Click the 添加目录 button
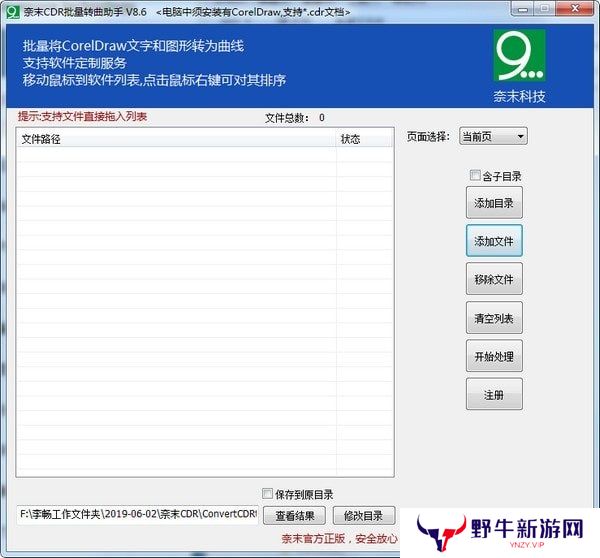 [494, 203]
